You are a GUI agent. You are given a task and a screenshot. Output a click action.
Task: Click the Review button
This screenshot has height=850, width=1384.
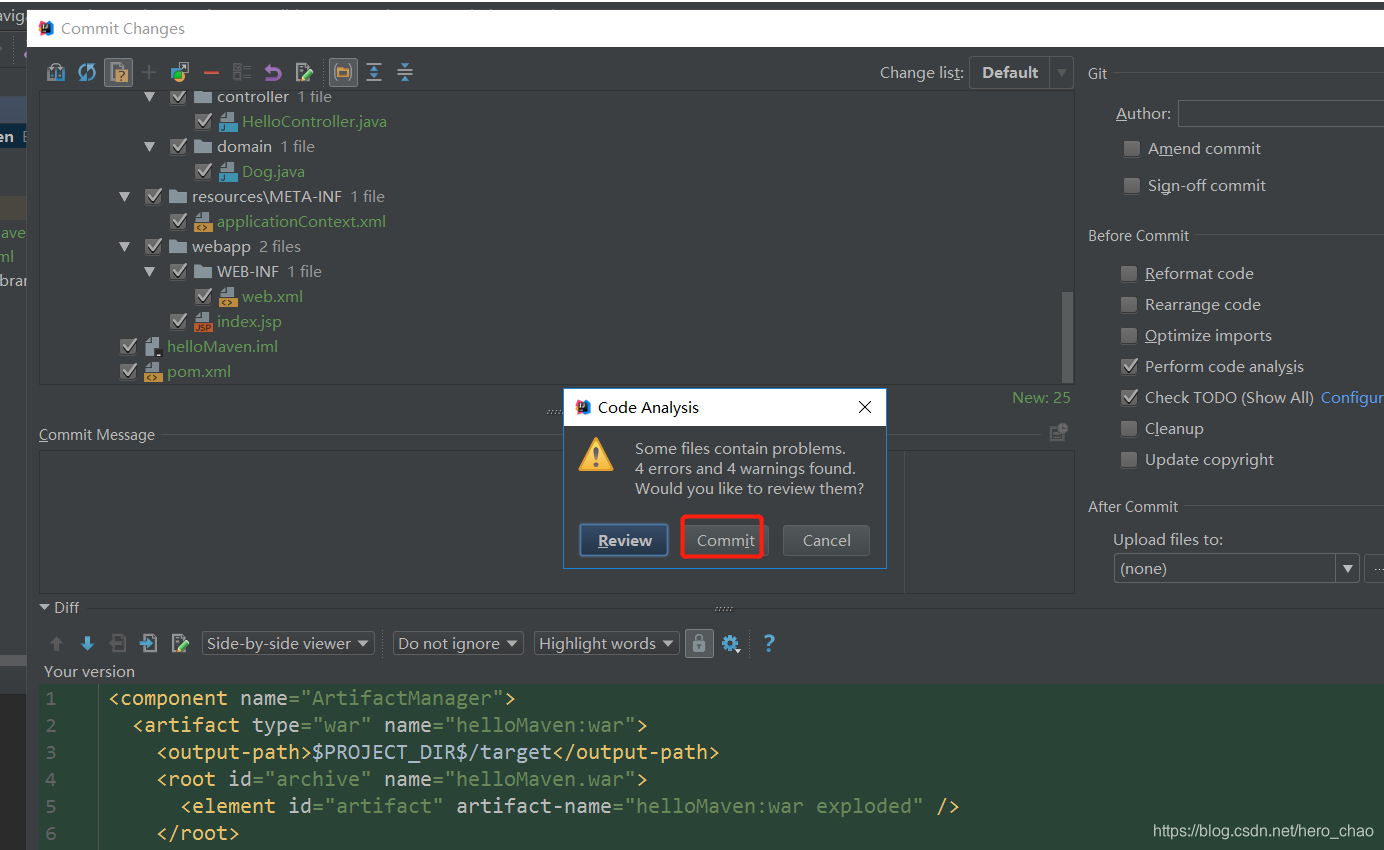(x=624, y=540)
